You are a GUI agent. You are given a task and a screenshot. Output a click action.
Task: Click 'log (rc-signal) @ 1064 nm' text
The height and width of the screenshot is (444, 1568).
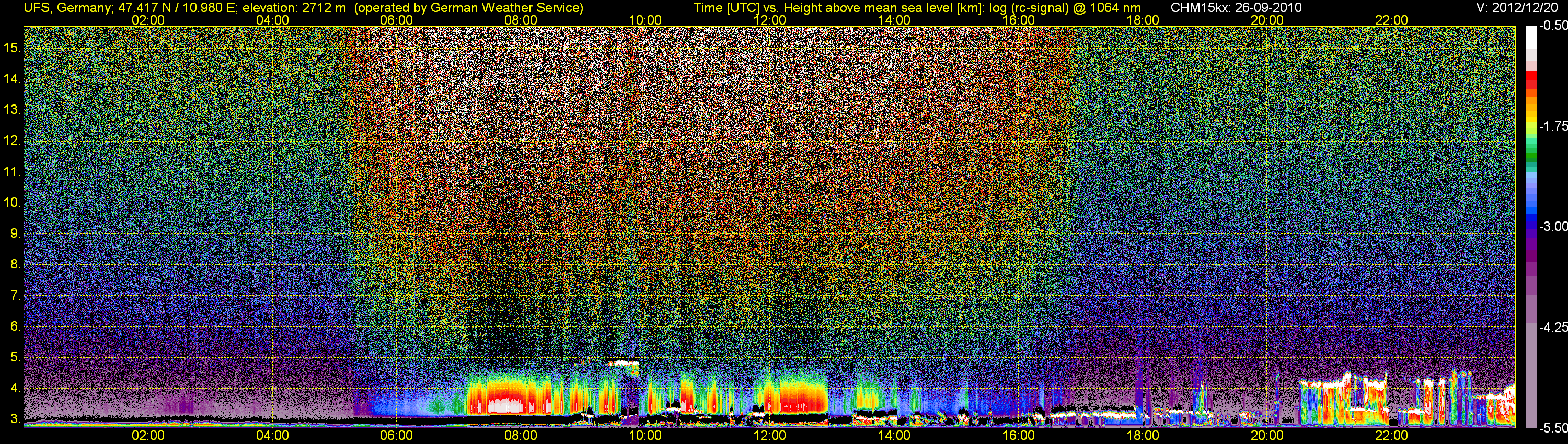(x=1065, y=7)
